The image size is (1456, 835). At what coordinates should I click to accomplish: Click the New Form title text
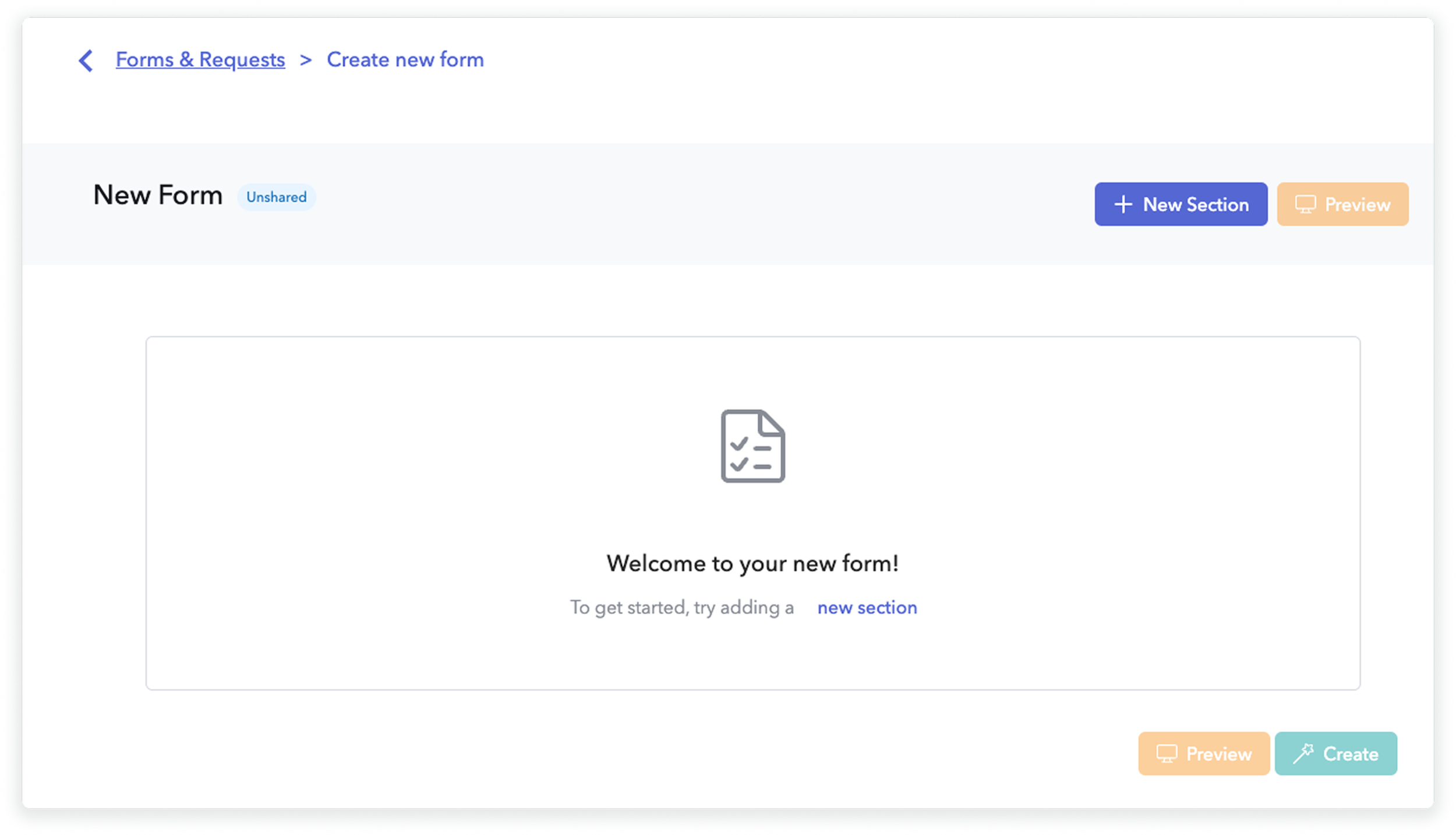[x=158, y=195]
